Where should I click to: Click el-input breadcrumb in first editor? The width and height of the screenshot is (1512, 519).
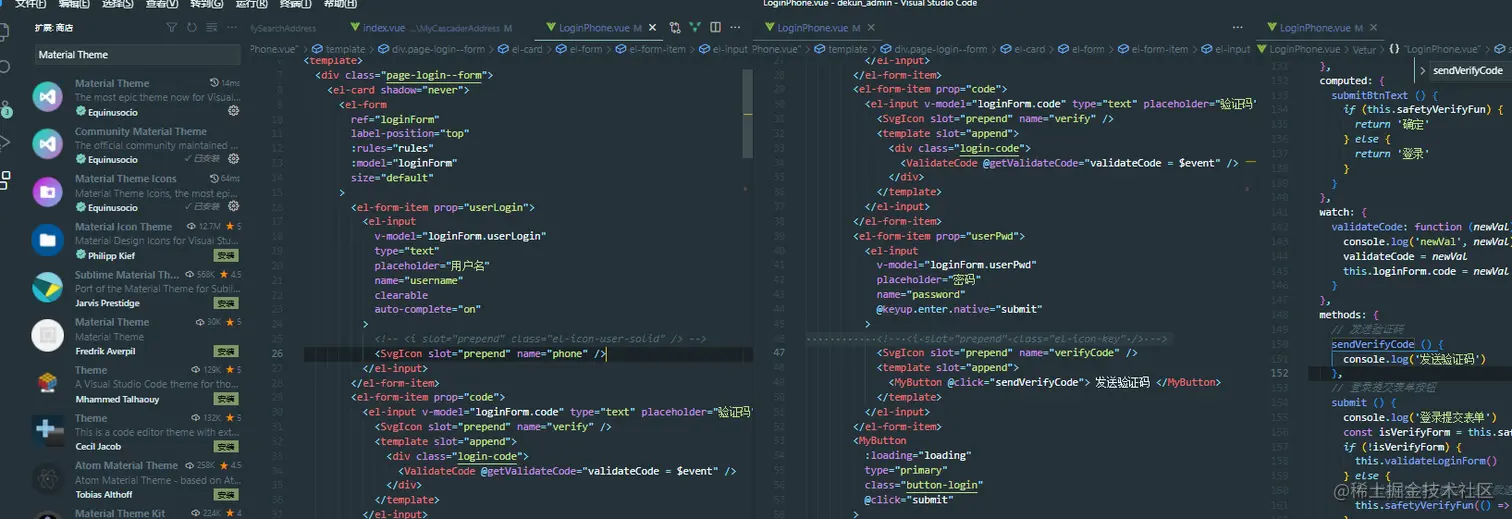point(722,49)
